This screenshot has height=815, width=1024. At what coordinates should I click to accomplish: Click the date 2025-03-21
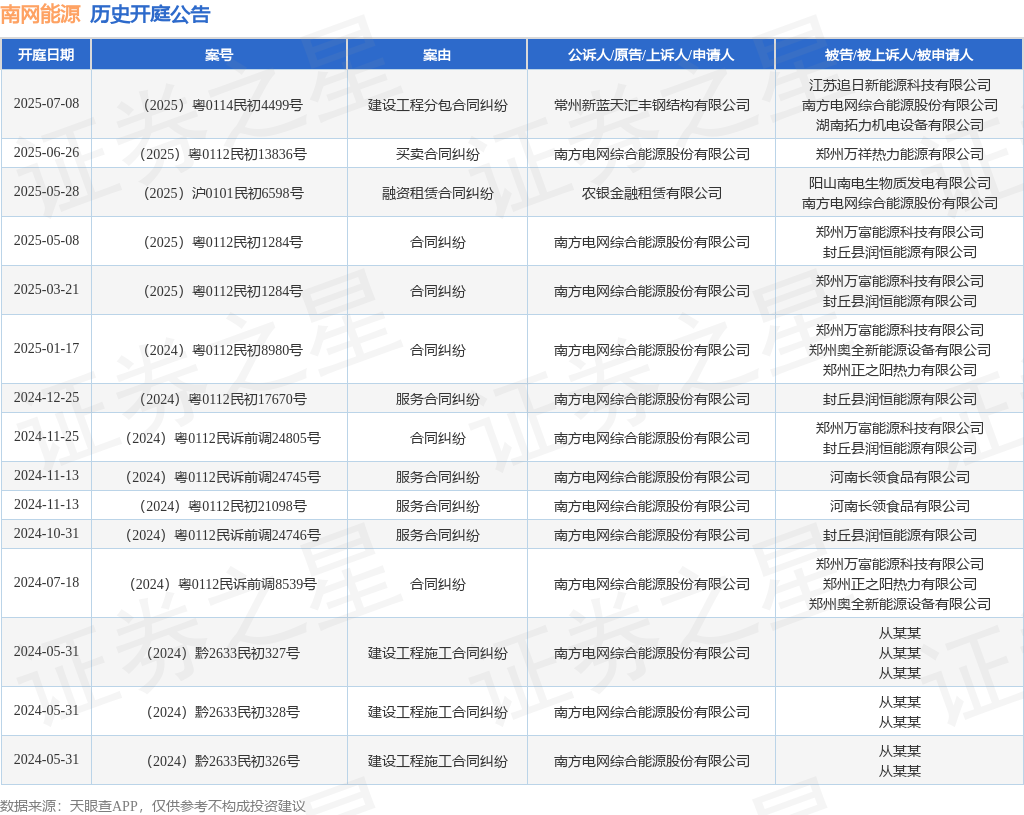46,289
